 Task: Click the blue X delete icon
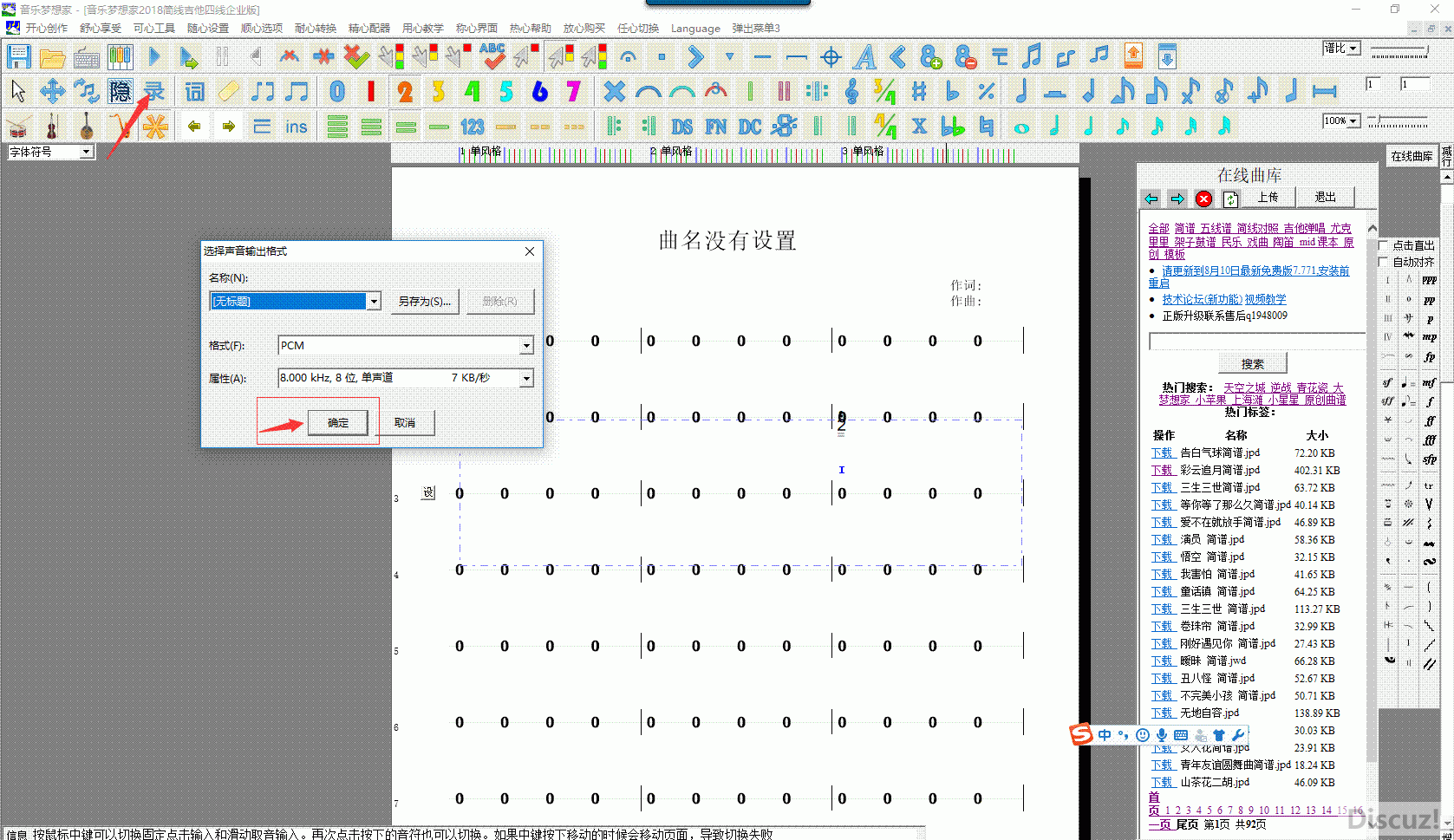point(614,91)
